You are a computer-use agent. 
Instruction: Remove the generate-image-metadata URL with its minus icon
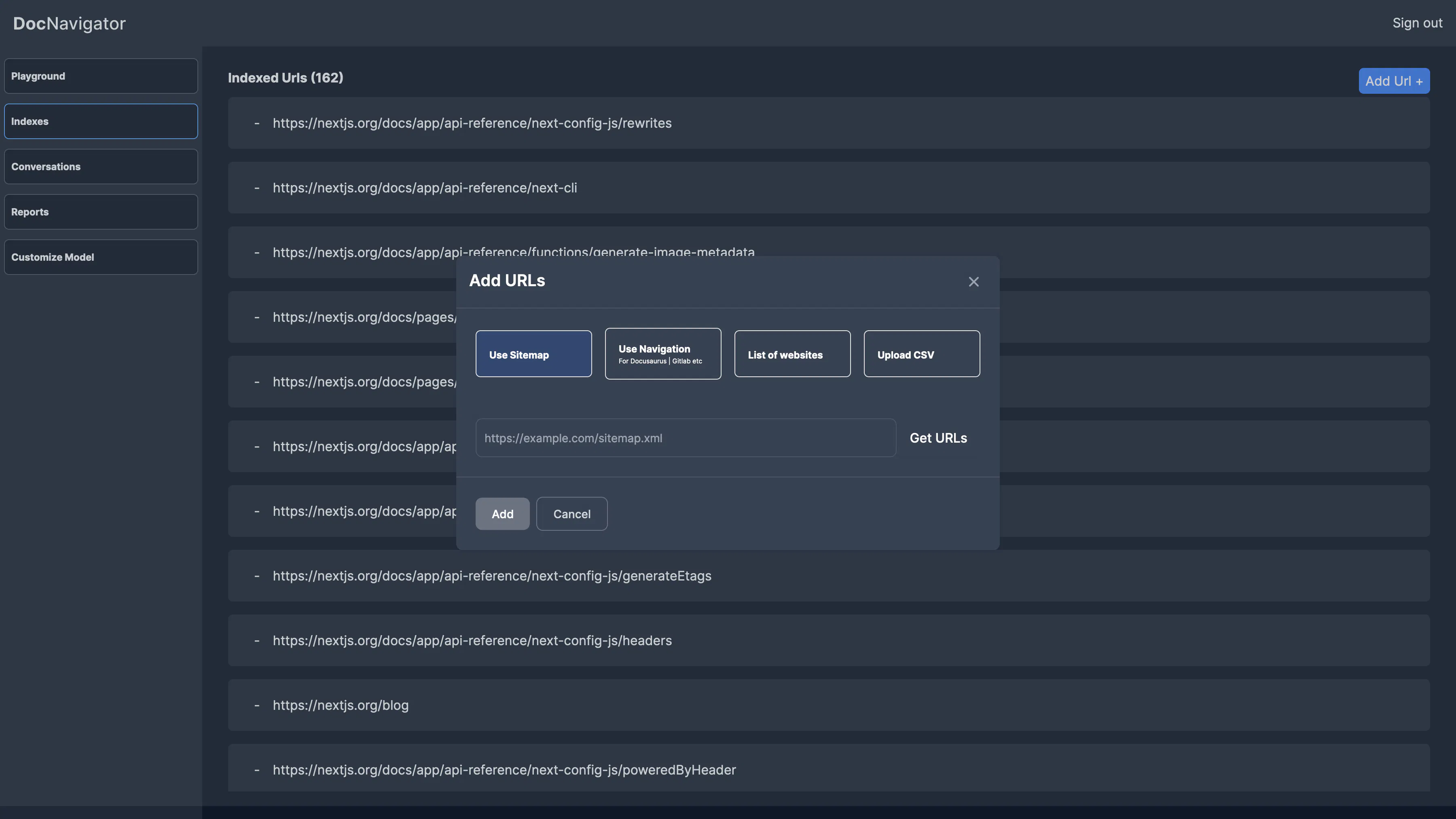tap(256, 253)
